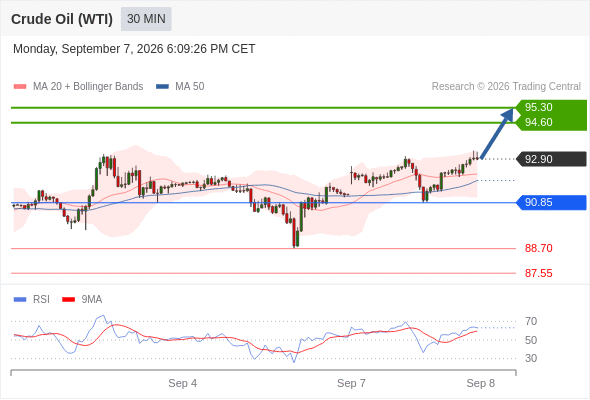Click the blue upward trend arrow
590x400 pixels.
[x=497, y=134]
